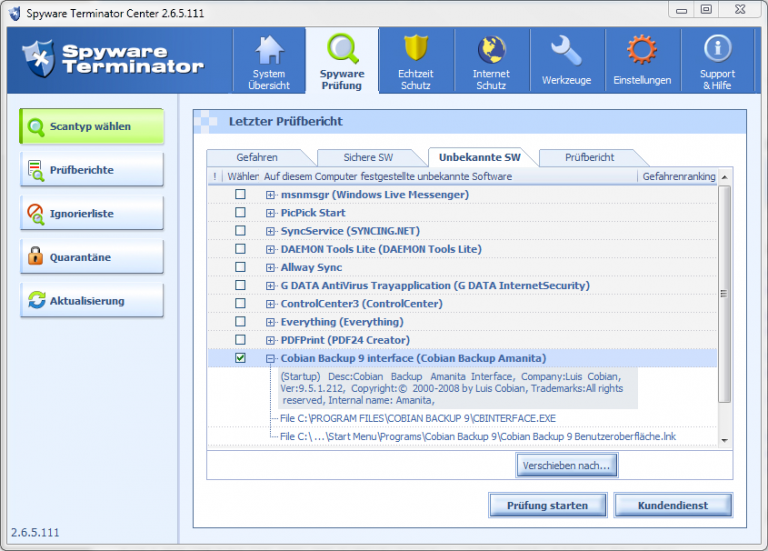Select the PicPick Start row text
Image resolution: width=768 pixels, height=551 pixels.
(313, 213)
